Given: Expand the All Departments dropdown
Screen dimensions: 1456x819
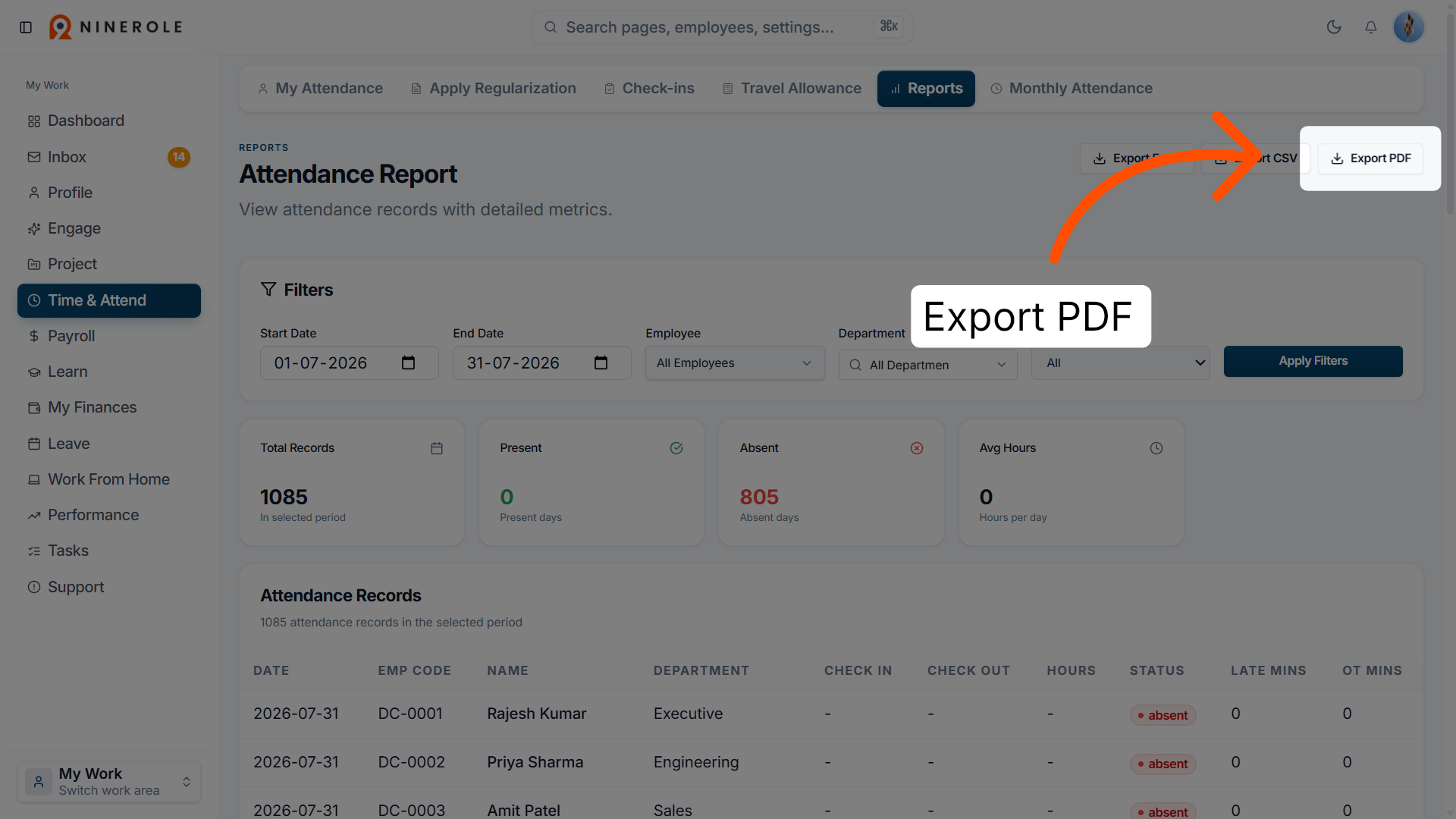Looking at the screenshot, I should pos(927,365).
